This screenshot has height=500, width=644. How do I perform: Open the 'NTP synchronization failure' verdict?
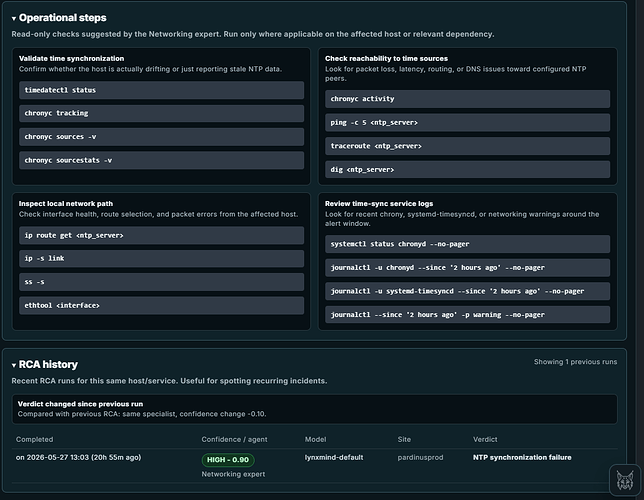pos(522,458)
